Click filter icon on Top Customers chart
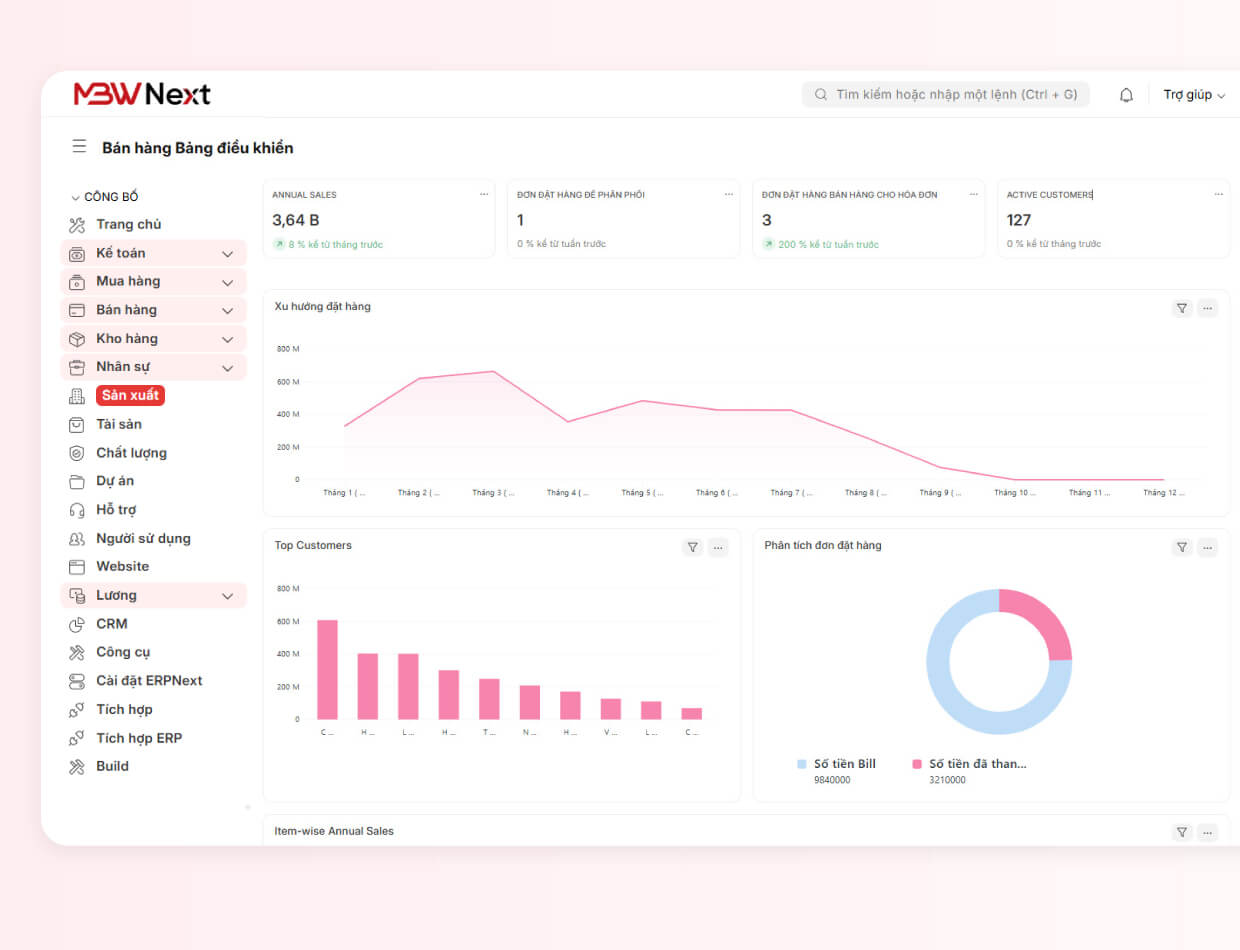 [x=692, y=547]
